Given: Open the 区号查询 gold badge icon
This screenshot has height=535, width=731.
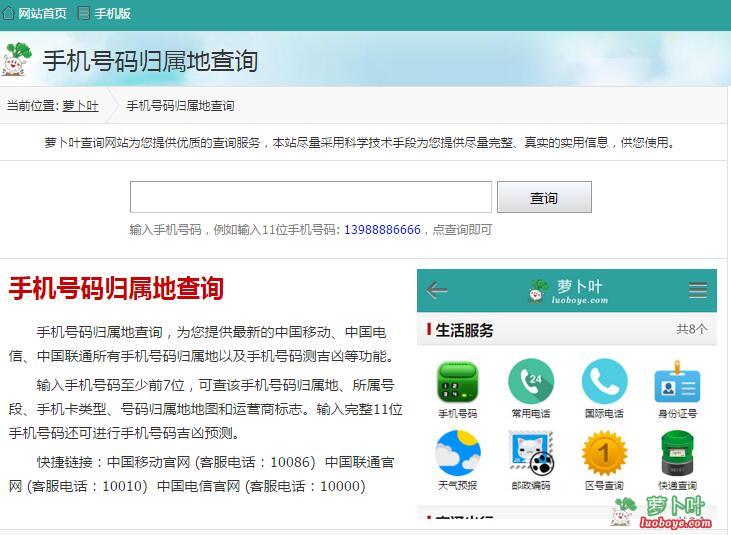Looking at the screenshot, I should point(604,454).
